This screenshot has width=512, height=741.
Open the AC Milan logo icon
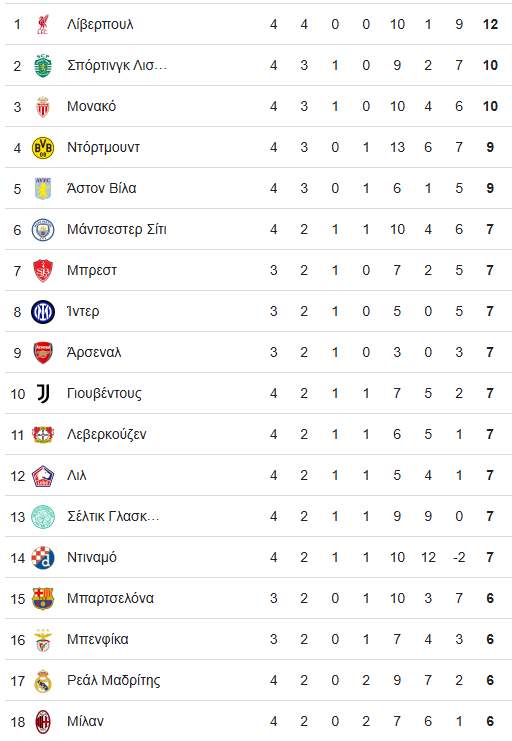pyautogui.click(x=43, y=722)
